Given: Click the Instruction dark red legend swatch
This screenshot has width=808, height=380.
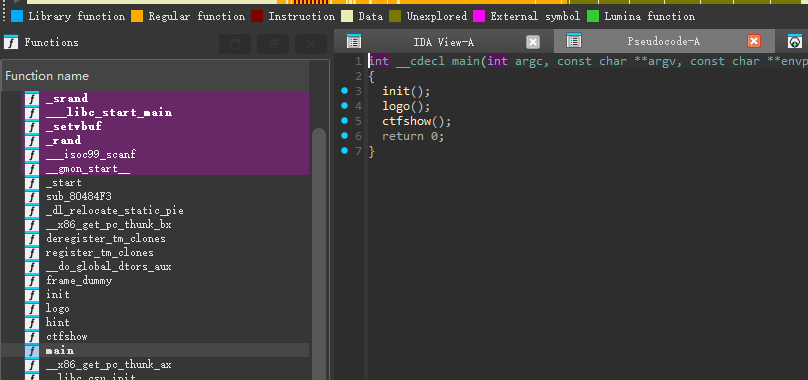Looking at the screenshot, I should (257, 16).
